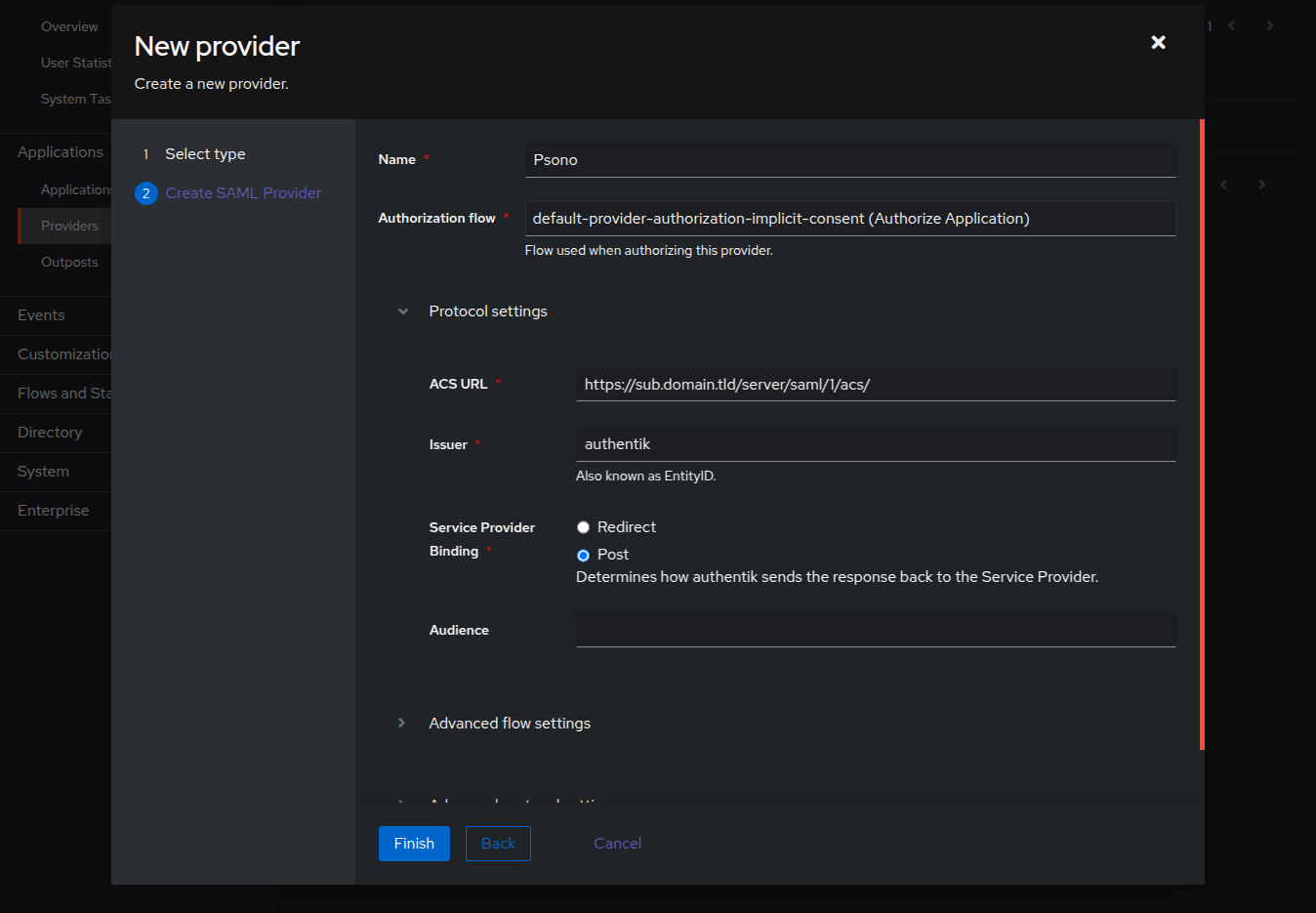Click the lower pagination next arrow
The image size is (1316, 913).
coord(1261,185)
